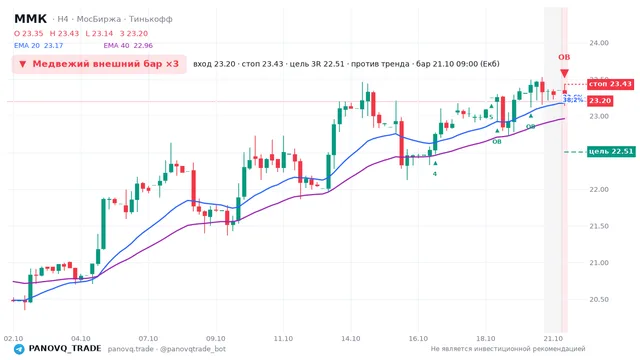Click the L 23.14 low value
Screen dimensions: 640x360
point(99,33)
